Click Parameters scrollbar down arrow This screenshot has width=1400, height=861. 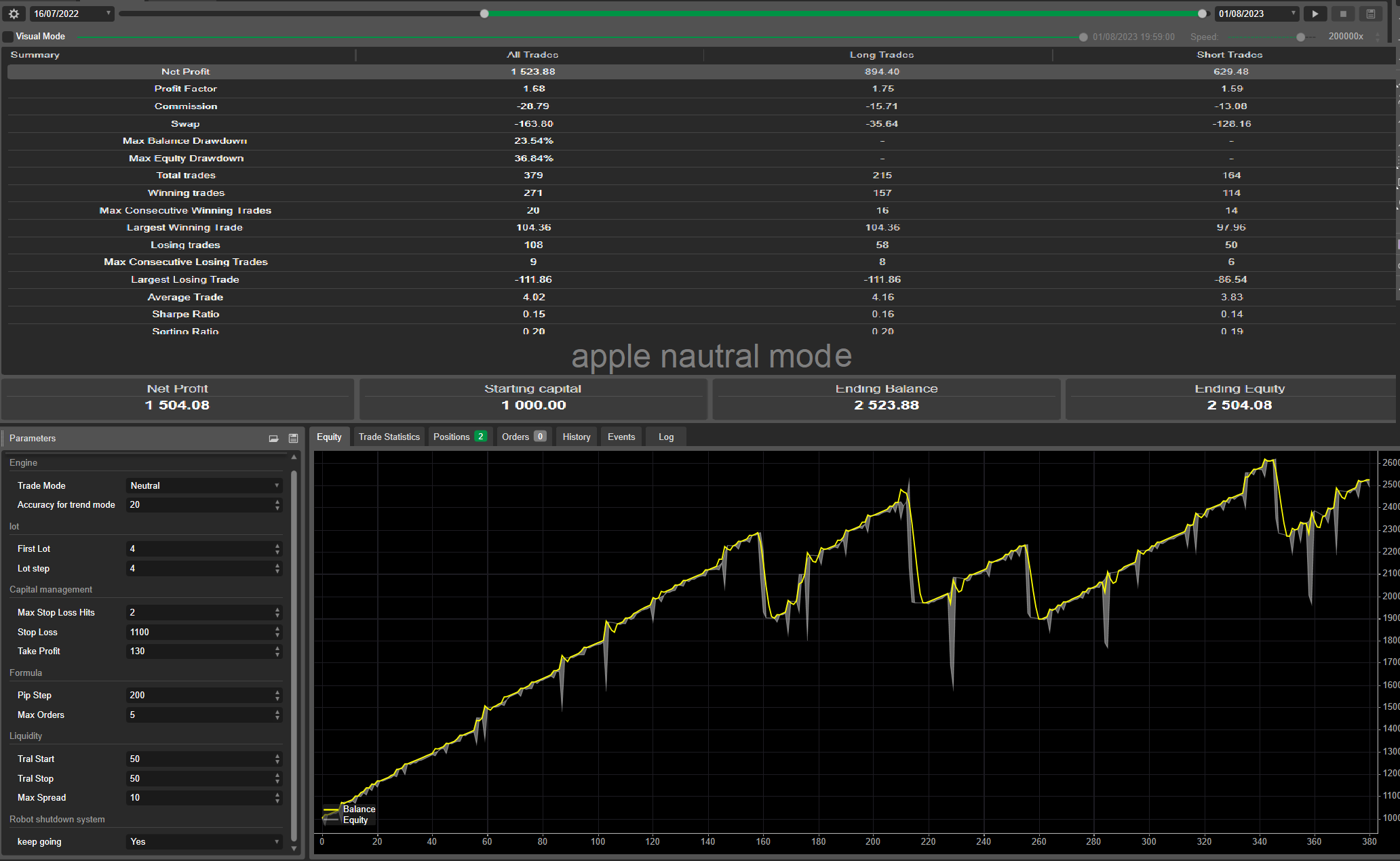tap(294, 848)
